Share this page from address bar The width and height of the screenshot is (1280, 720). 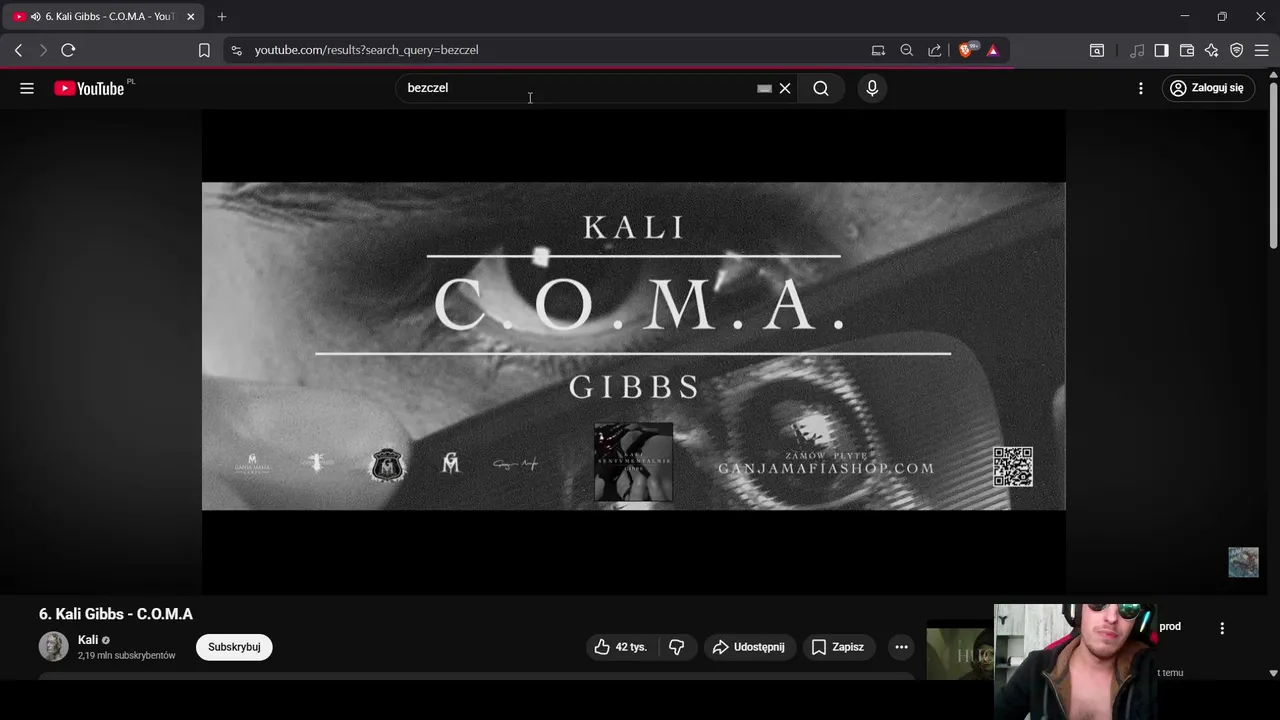click(x=934, y=50)
